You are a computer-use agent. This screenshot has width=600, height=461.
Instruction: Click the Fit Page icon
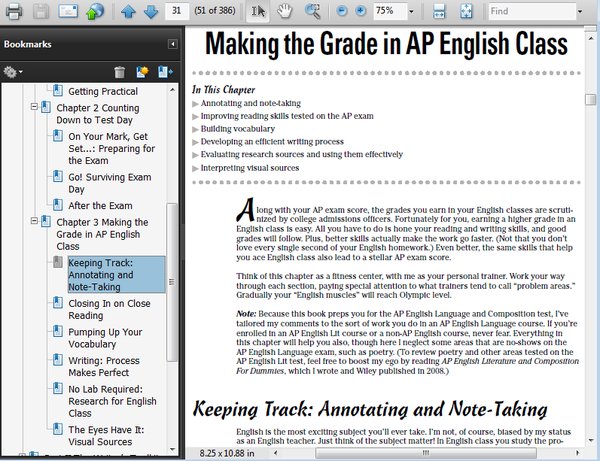point(466,11)
